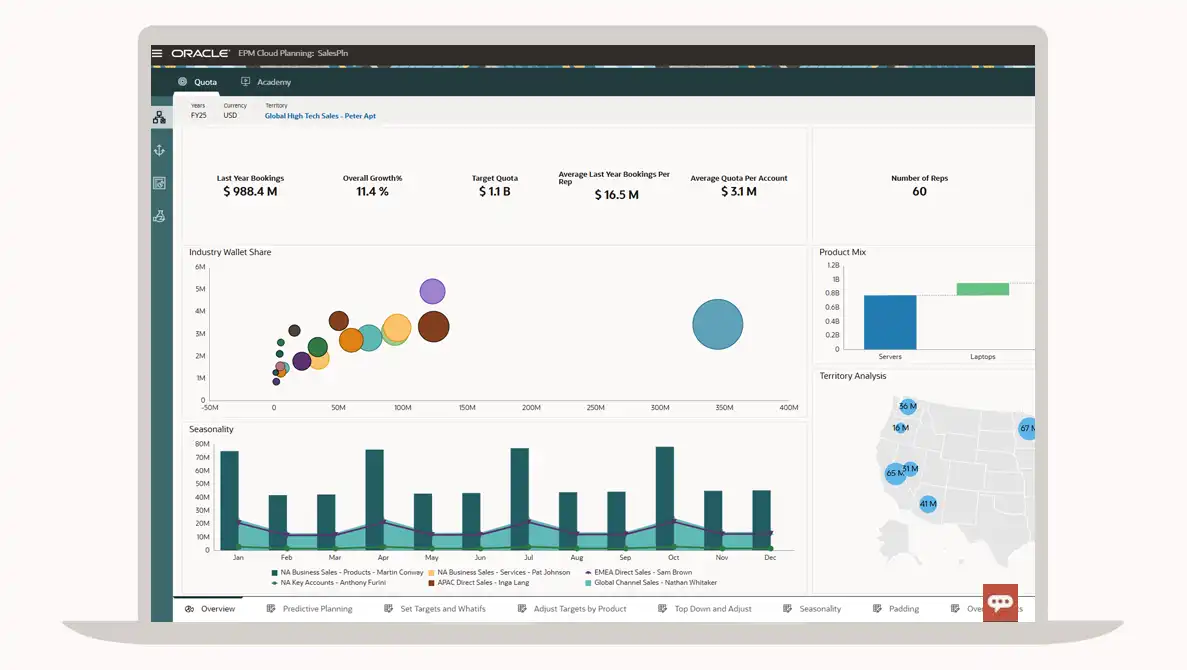Click the report chart icon in left sidebar
The width and height of the screenshot is (1187, 670).
(159, 183)
